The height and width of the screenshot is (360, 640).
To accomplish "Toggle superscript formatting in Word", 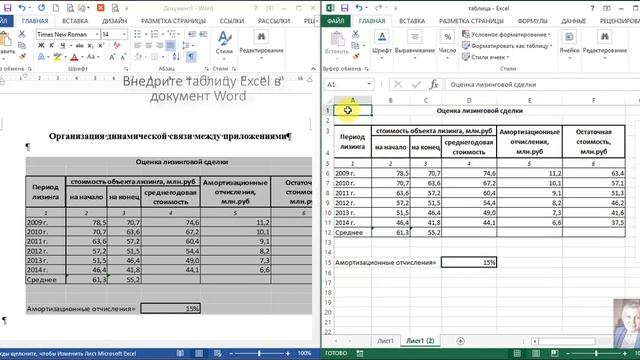I will 102,46.
